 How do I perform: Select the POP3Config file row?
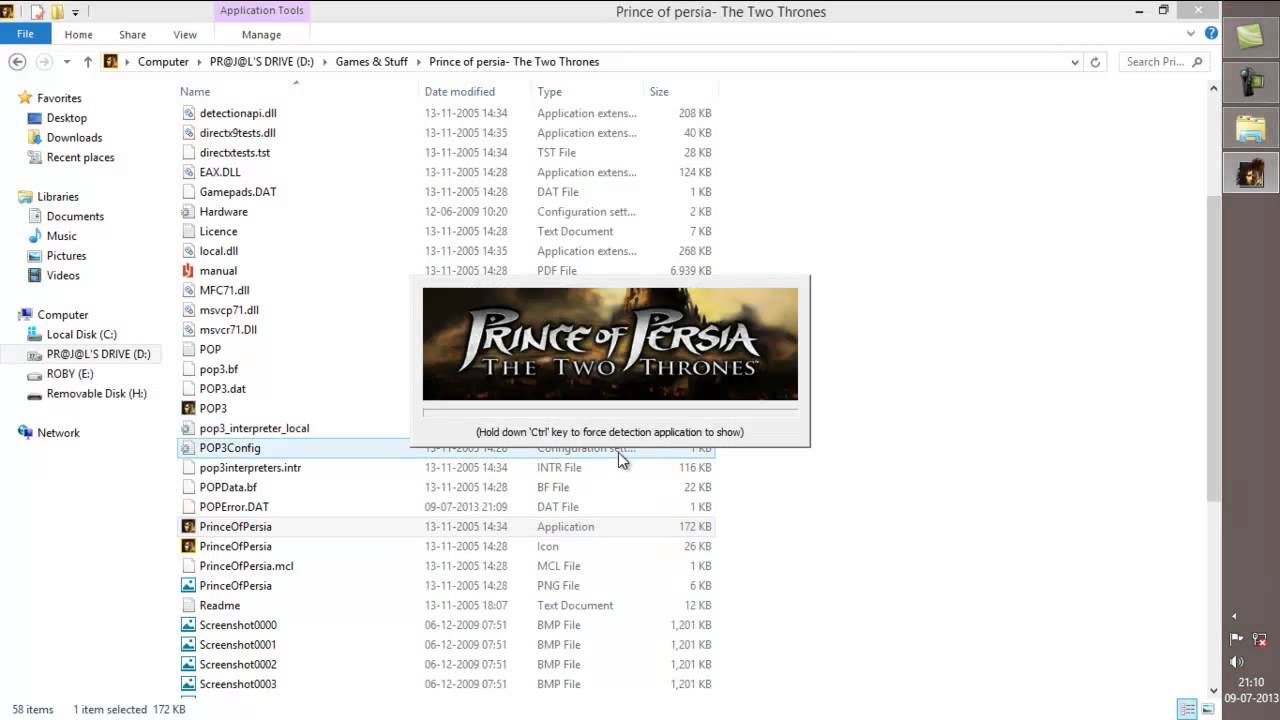pyautogui.click(x=447, y=448)
